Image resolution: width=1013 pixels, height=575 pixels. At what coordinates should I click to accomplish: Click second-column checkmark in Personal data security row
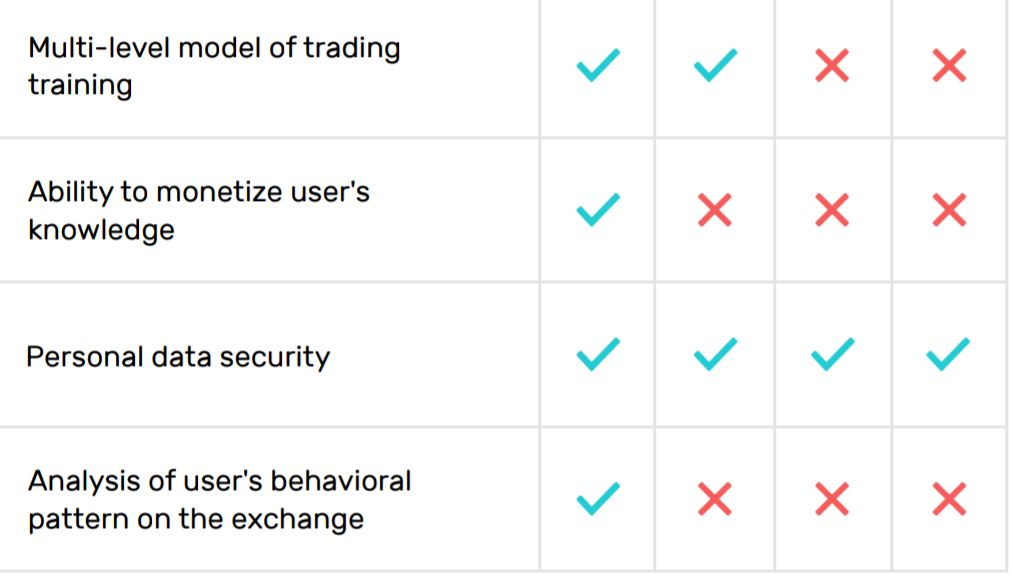[715, 354]
